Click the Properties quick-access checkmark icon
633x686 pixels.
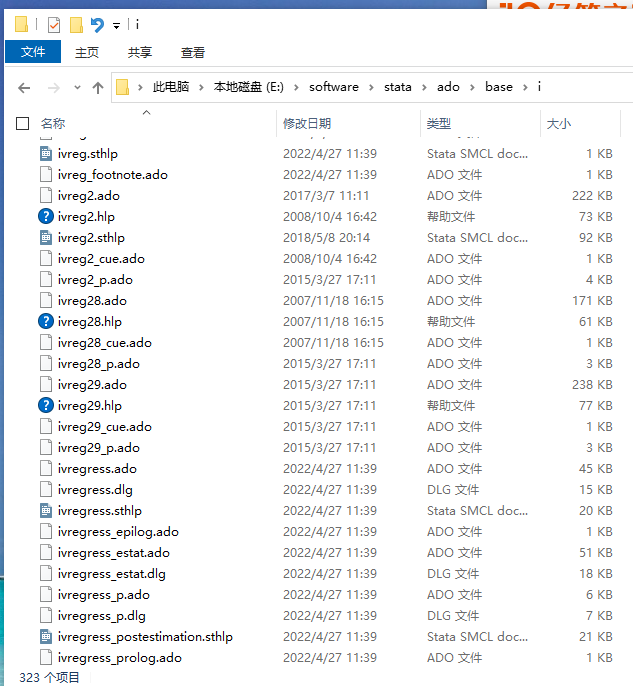click(x=54, y=25)
